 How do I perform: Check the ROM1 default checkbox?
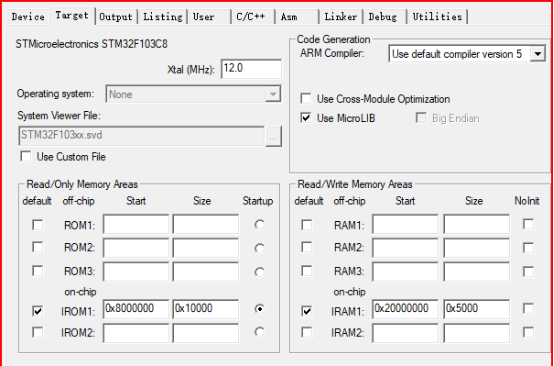tap(37, 225)
